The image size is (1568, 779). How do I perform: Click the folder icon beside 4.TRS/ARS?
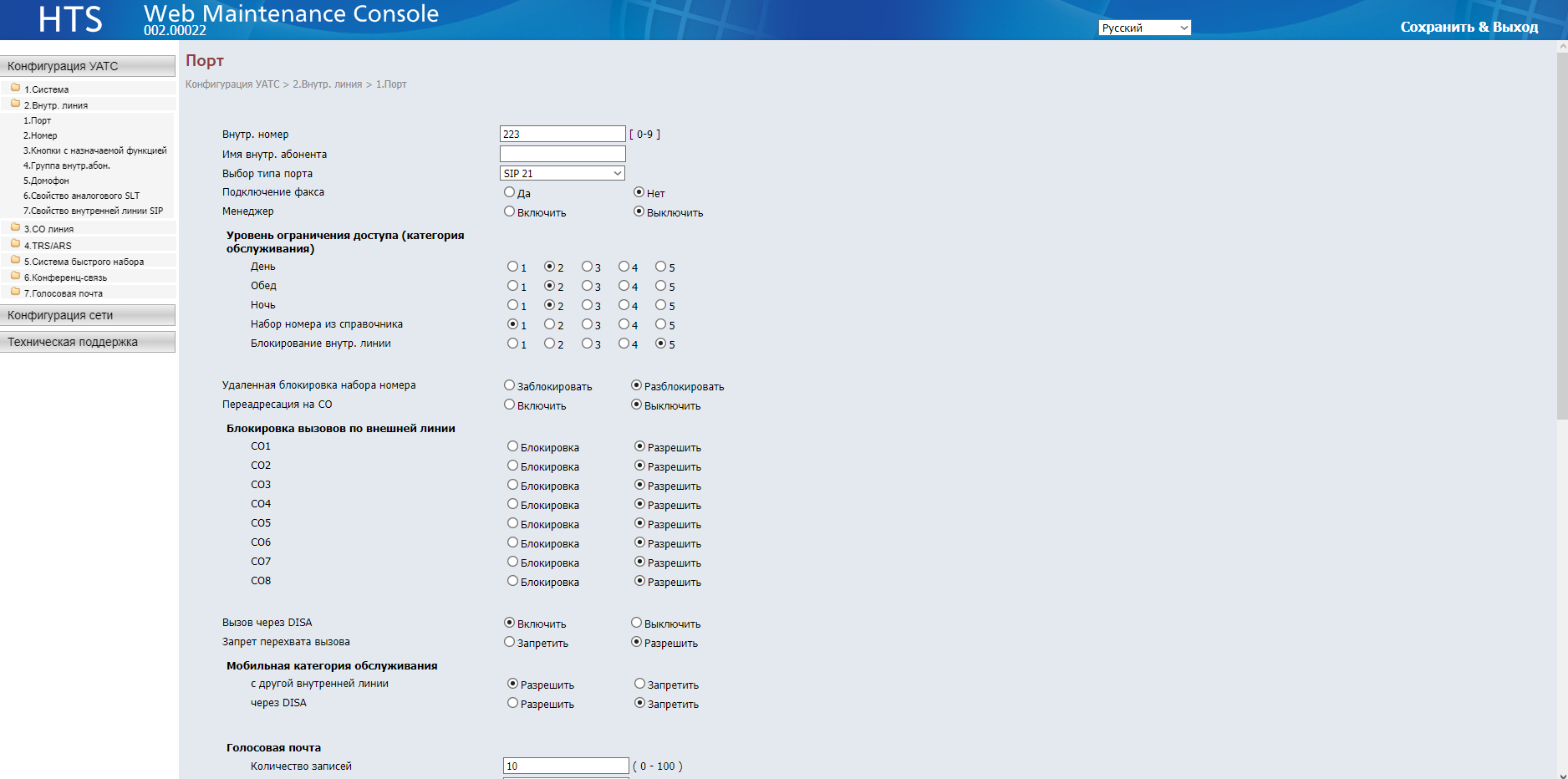15,244
